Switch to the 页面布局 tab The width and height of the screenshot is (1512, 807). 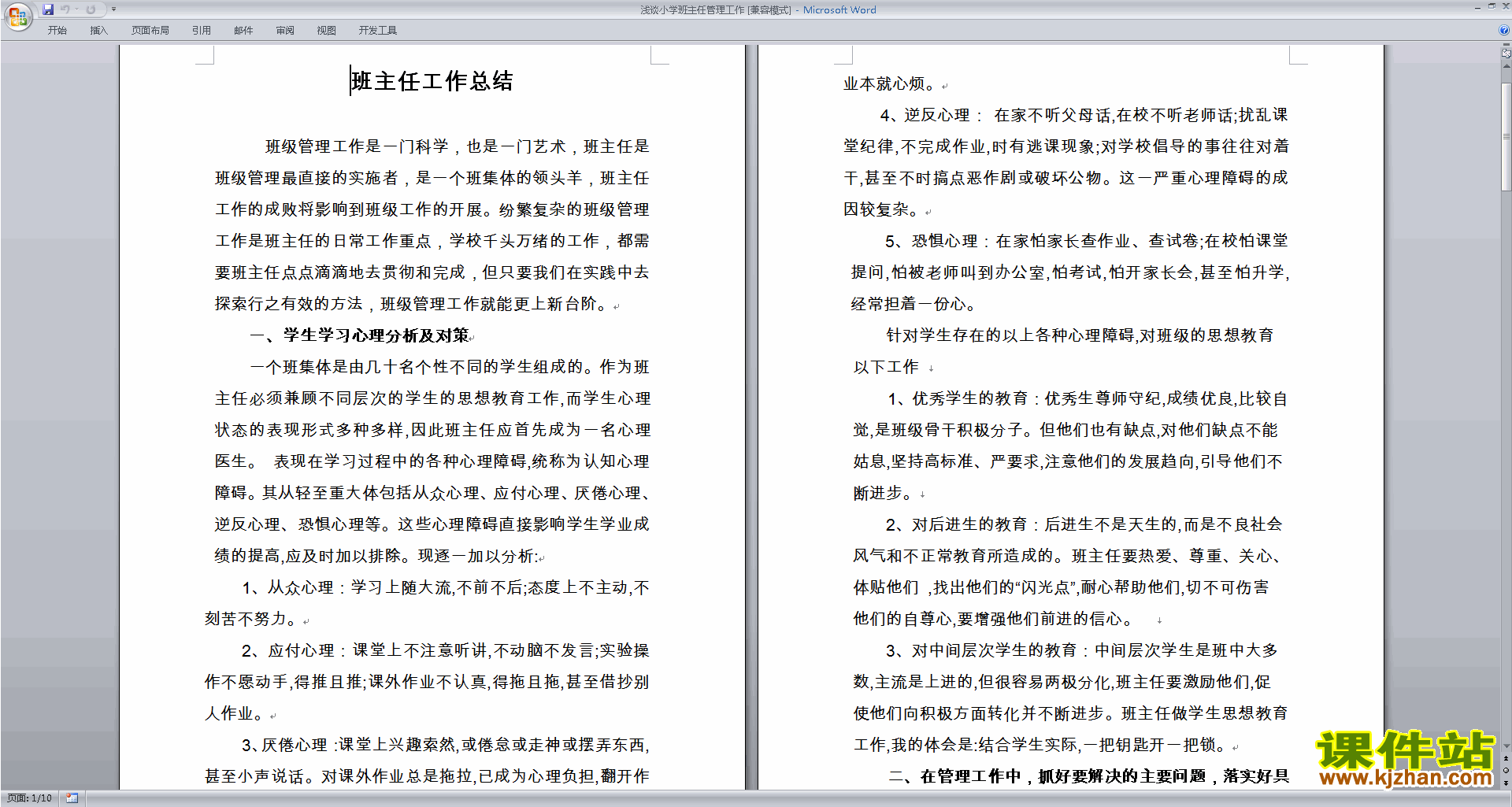click(x=150, y=30)
